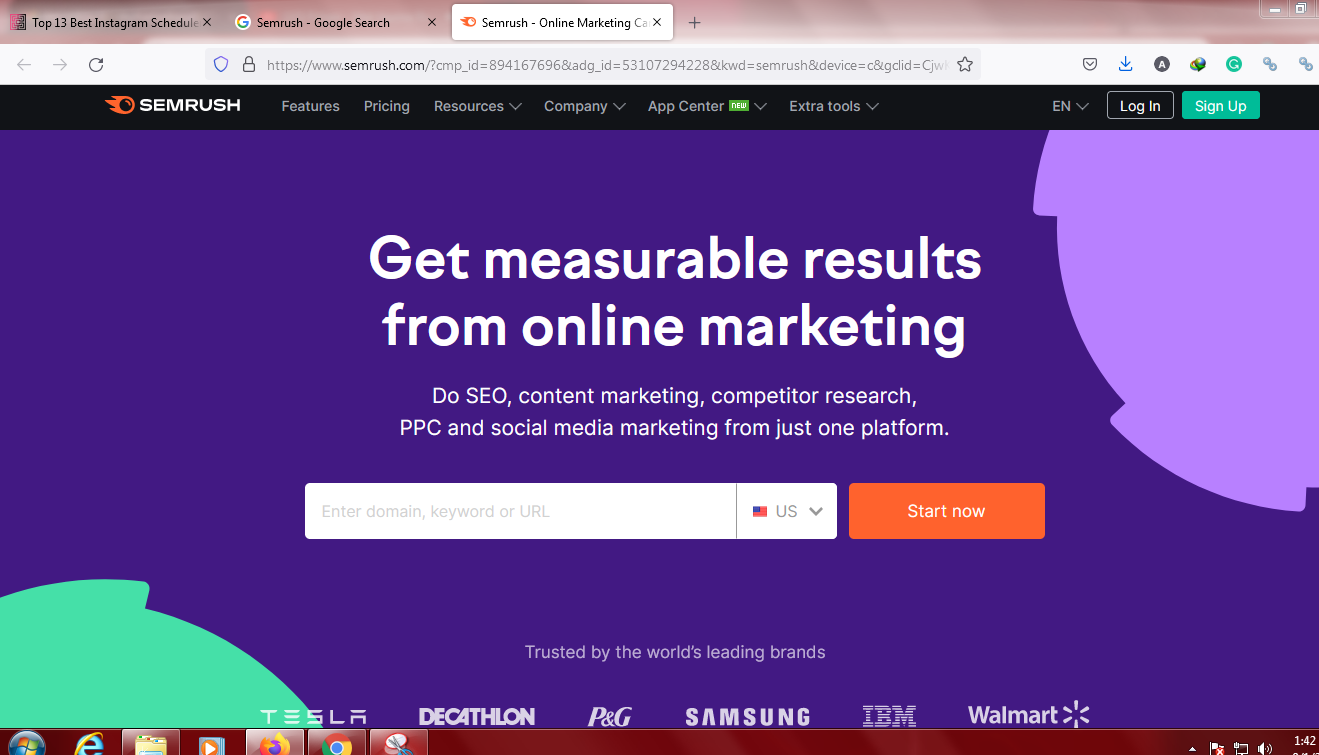Close the Semrush - Google Search tab

[x=432, y=22]
